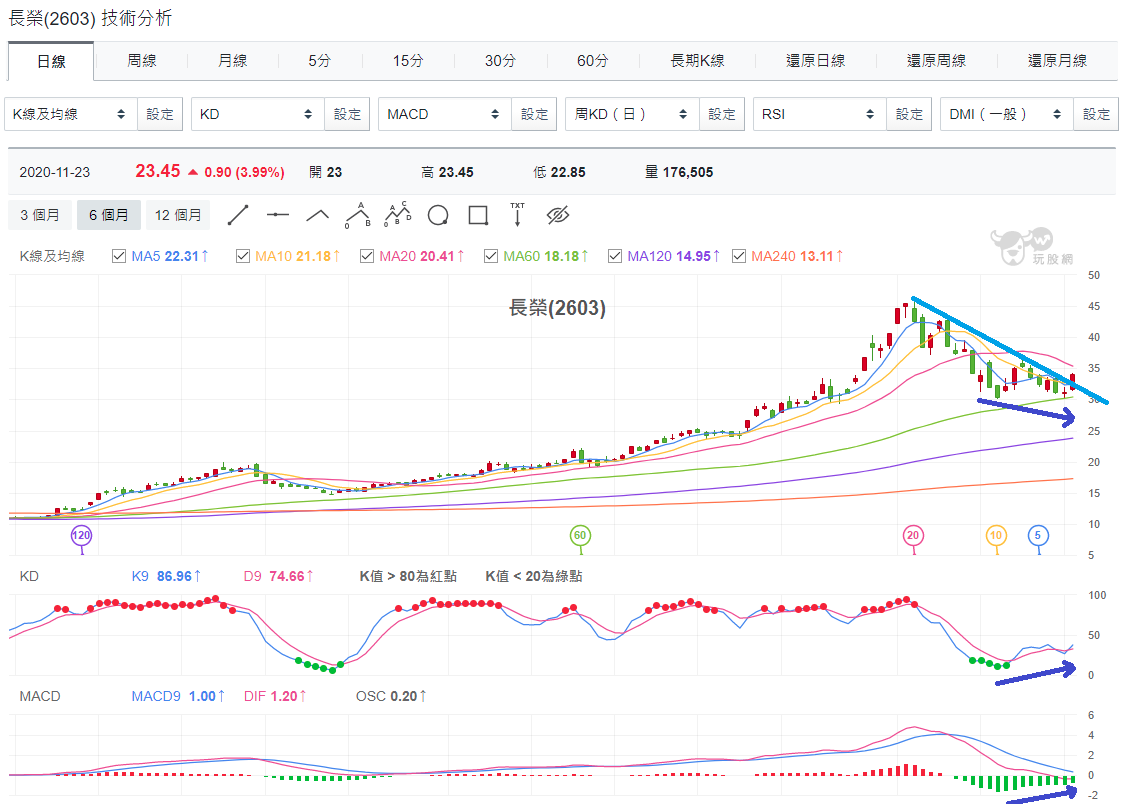The height and width of the screenshot is (804, 1130).
Task: Select the ABCD wave pattern tool
Action: click(x=397, y=215)
